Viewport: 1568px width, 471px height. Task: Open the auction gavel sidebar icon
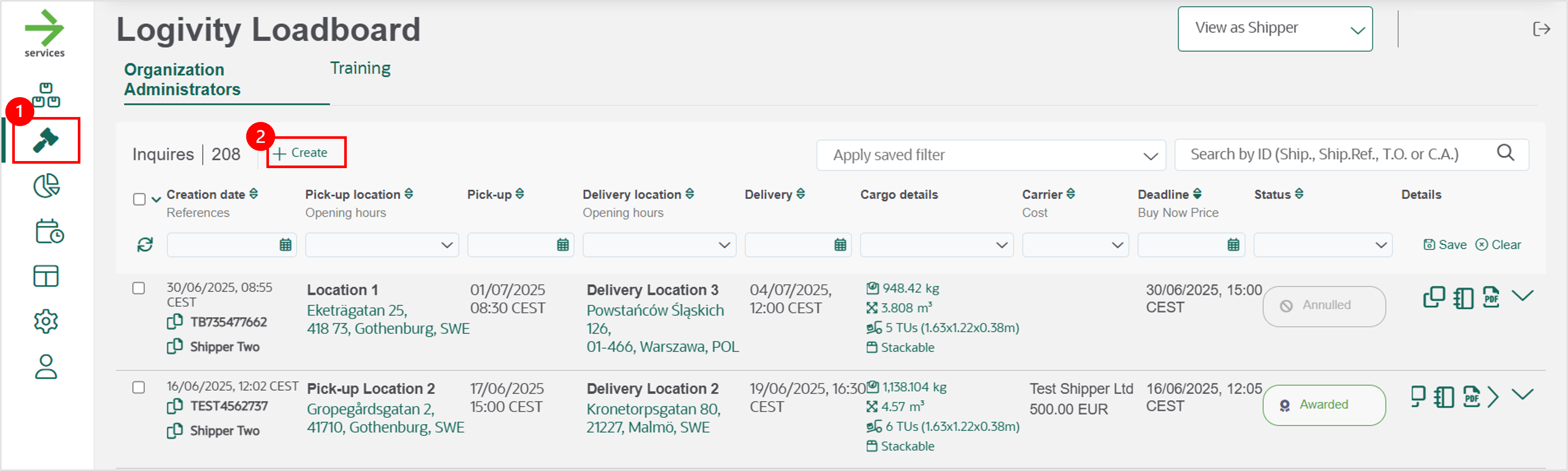click(46, 141)
